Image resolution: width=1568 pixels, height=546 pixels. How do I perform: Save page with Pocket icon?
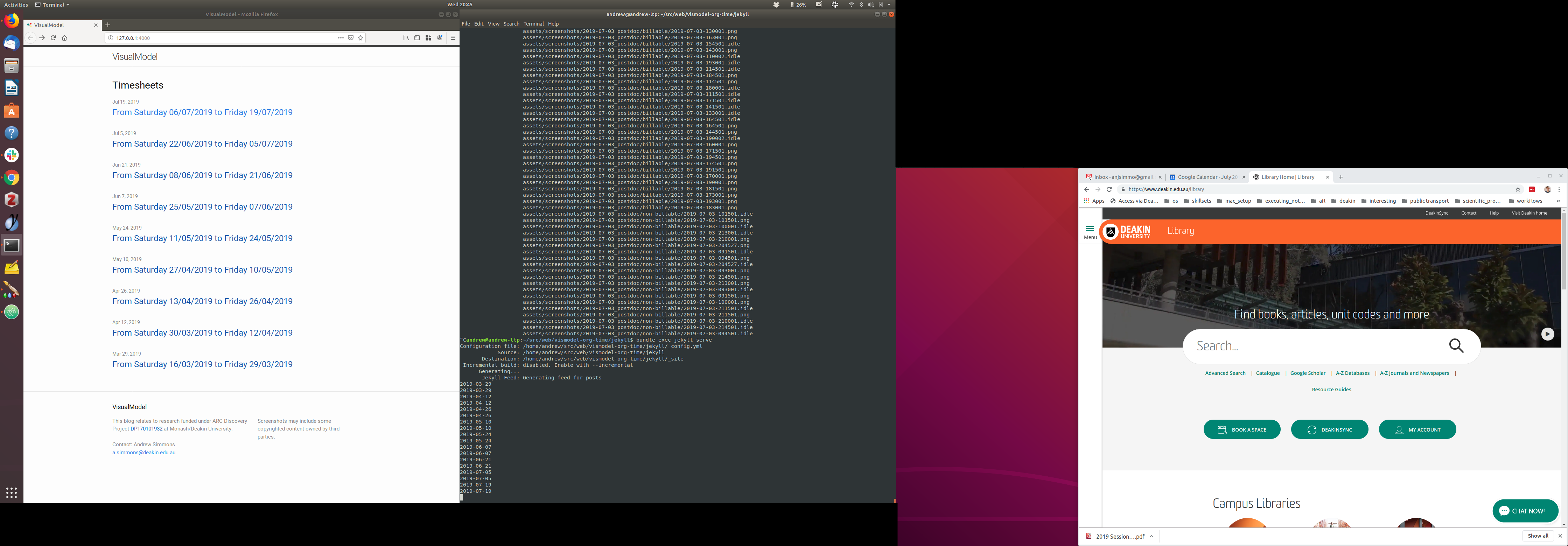351,38
